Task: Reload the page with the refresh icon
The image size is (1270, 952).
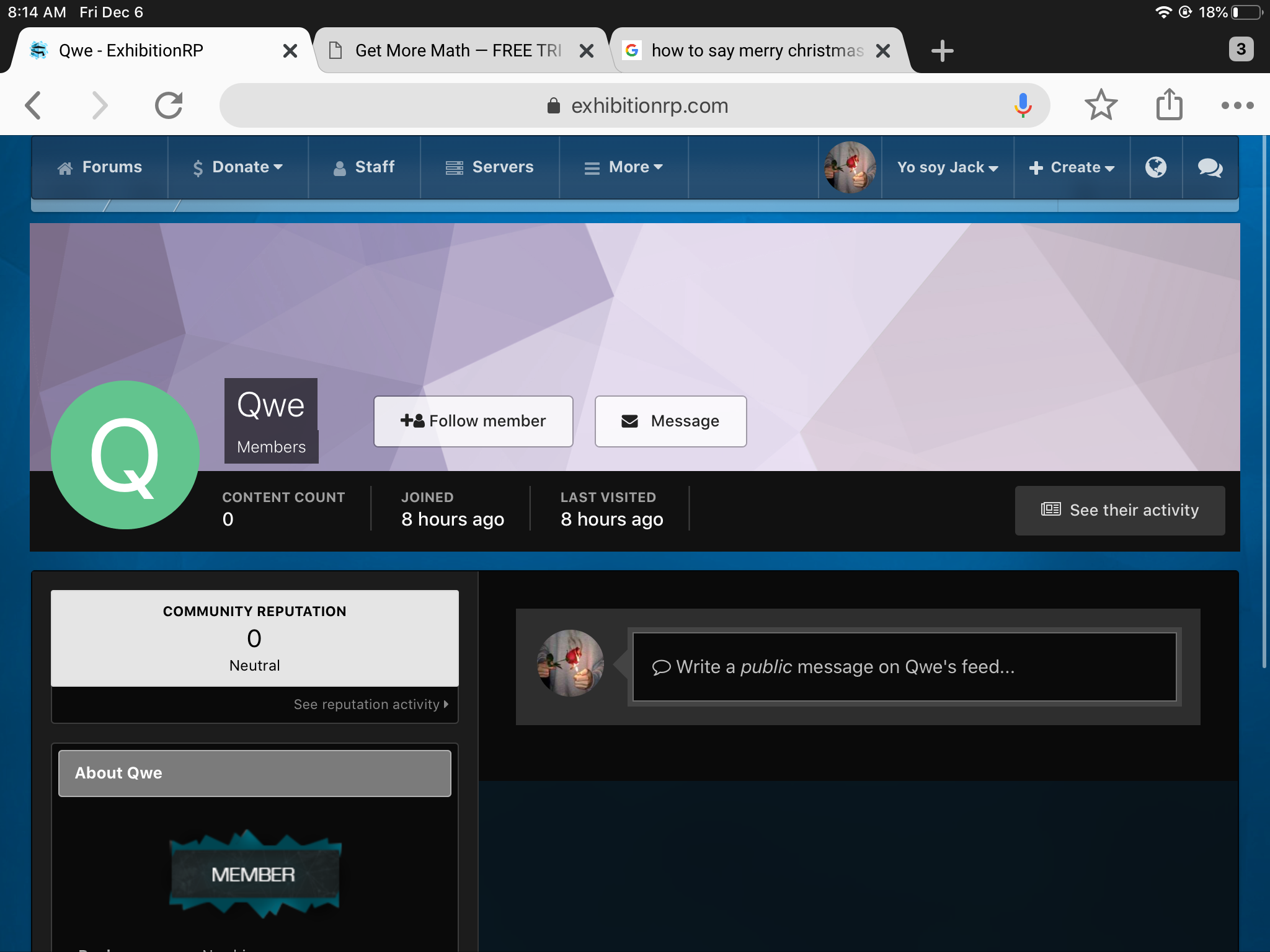Action: coord(169,105)
